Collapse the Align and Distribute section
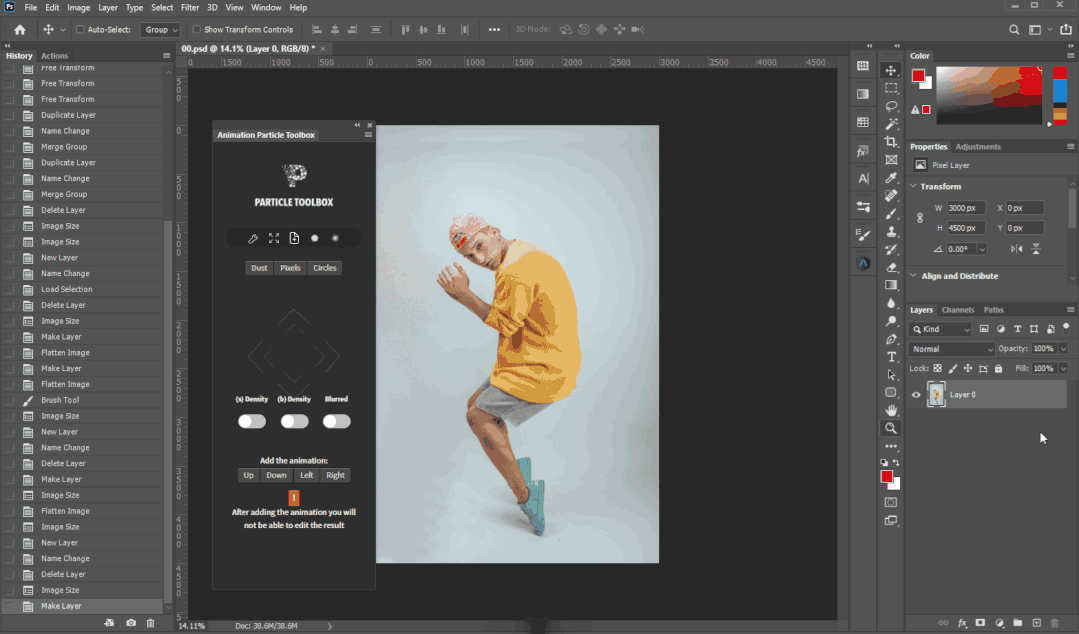 (914, 276)
